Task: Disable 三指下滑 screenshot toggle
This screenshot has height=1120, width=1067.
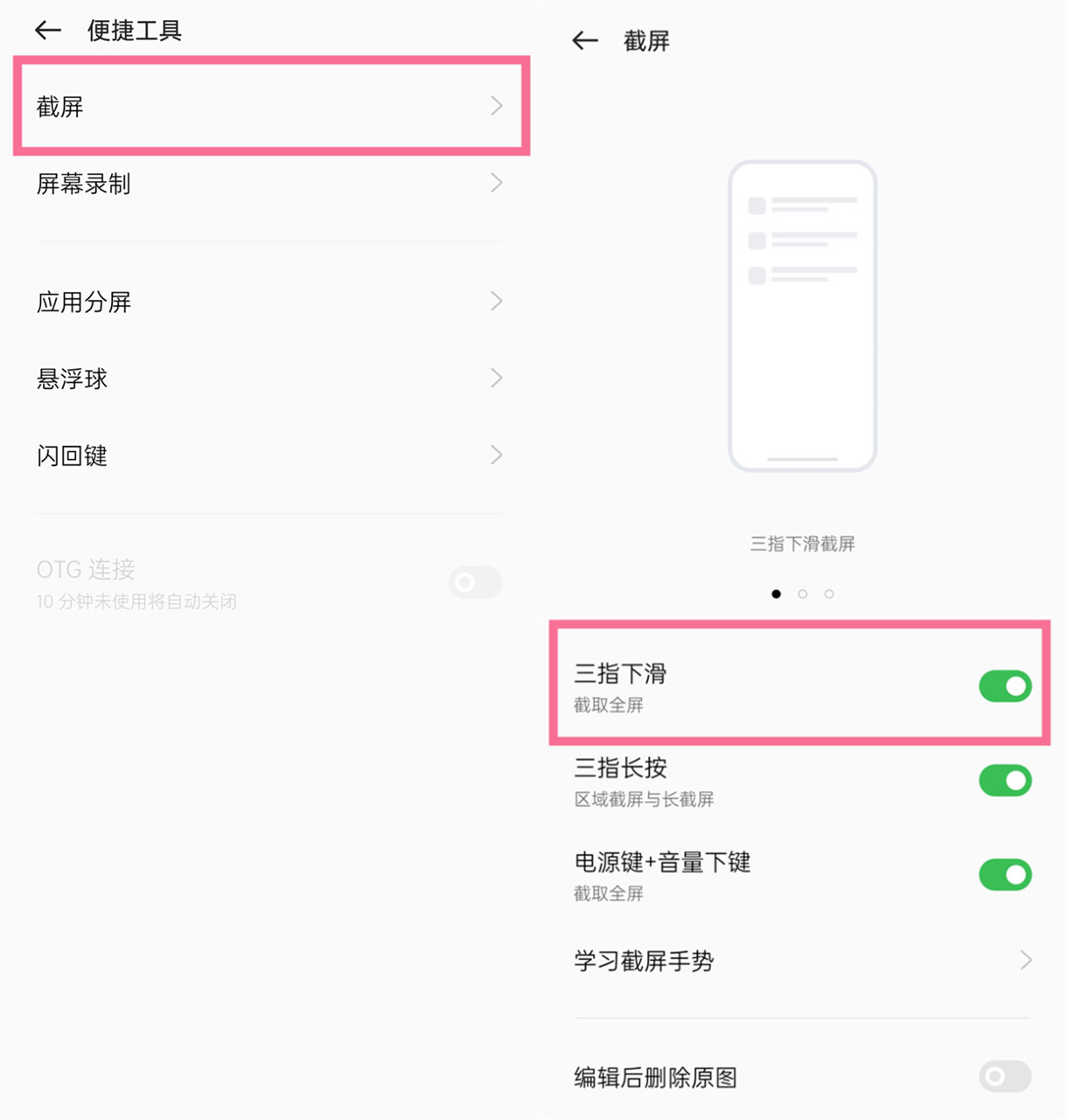Action: (x=1005, y=686)
